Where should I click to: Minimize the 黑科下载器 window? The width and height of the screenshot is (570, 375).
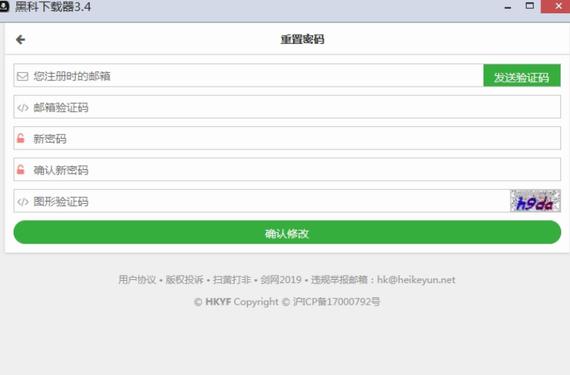508,7
